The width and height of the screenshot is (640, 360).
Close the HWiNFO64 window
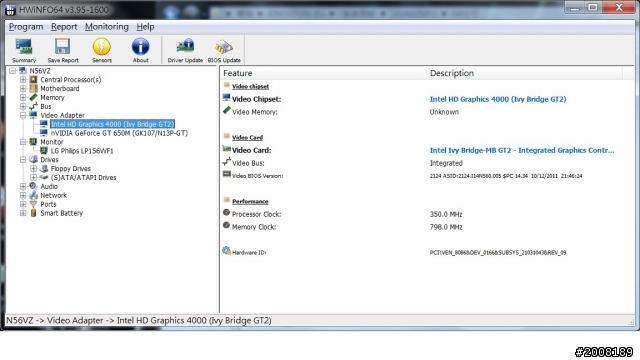pyautogui.click(x=619, y=8)
